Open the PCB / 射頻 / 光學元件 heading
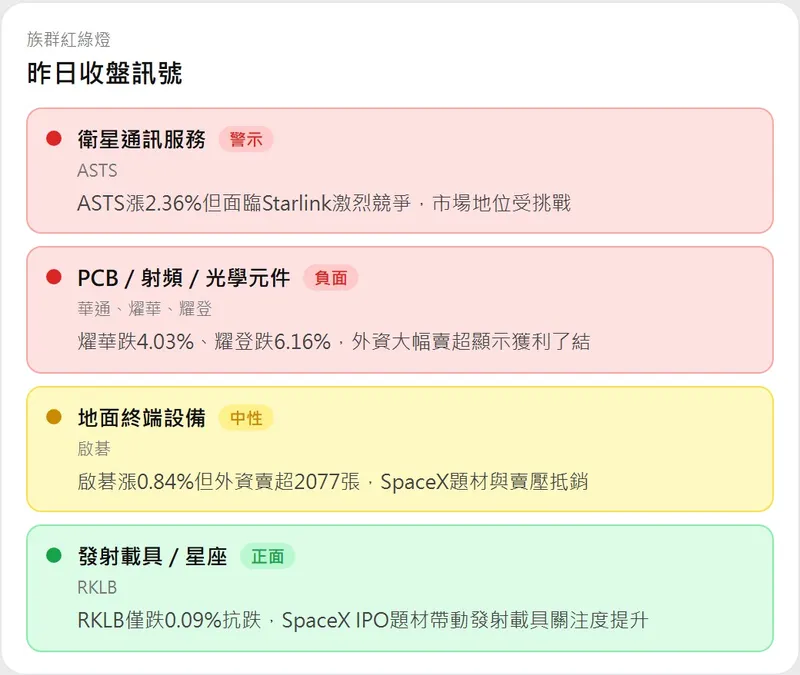The height and width of the screenshot is (675, 800). click(183, 278)
